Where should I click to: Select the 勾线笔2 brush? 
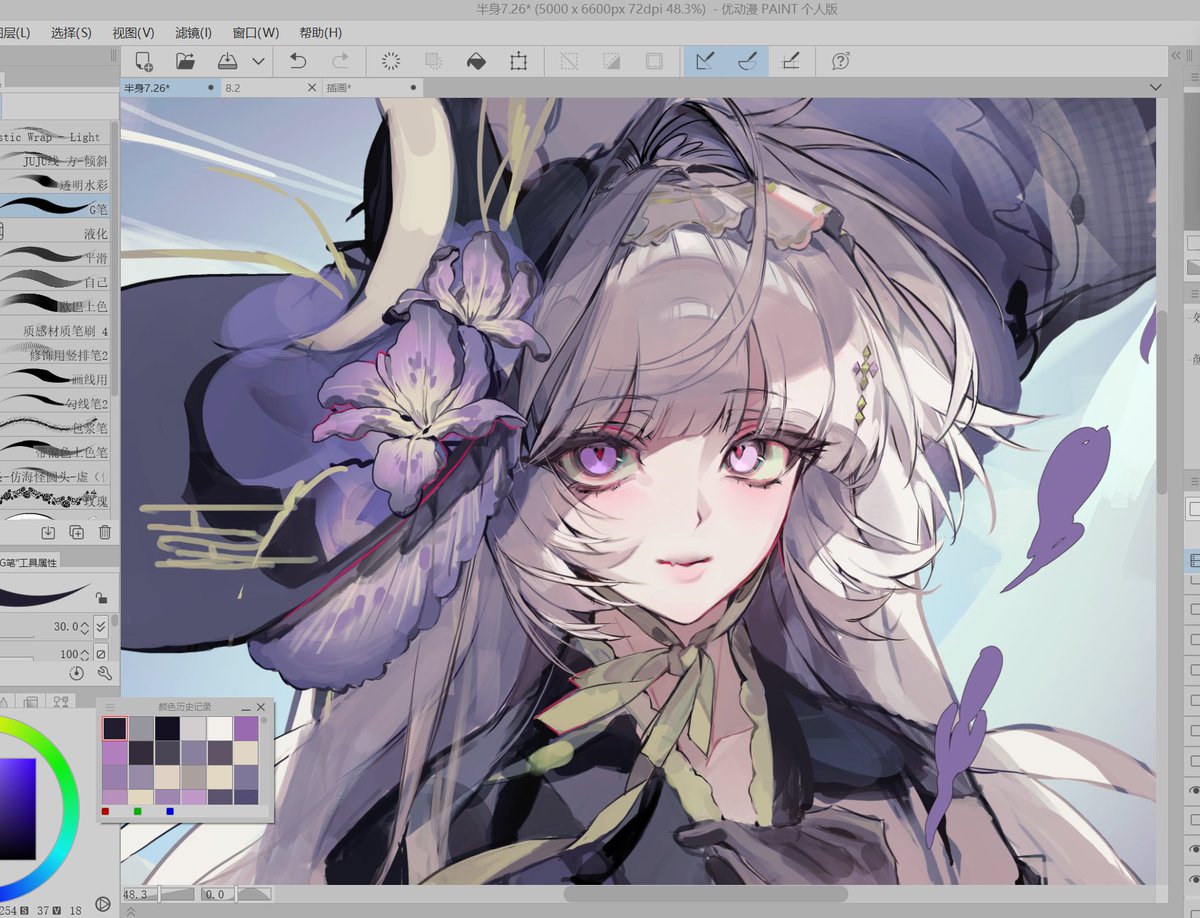tap(57, 403)
